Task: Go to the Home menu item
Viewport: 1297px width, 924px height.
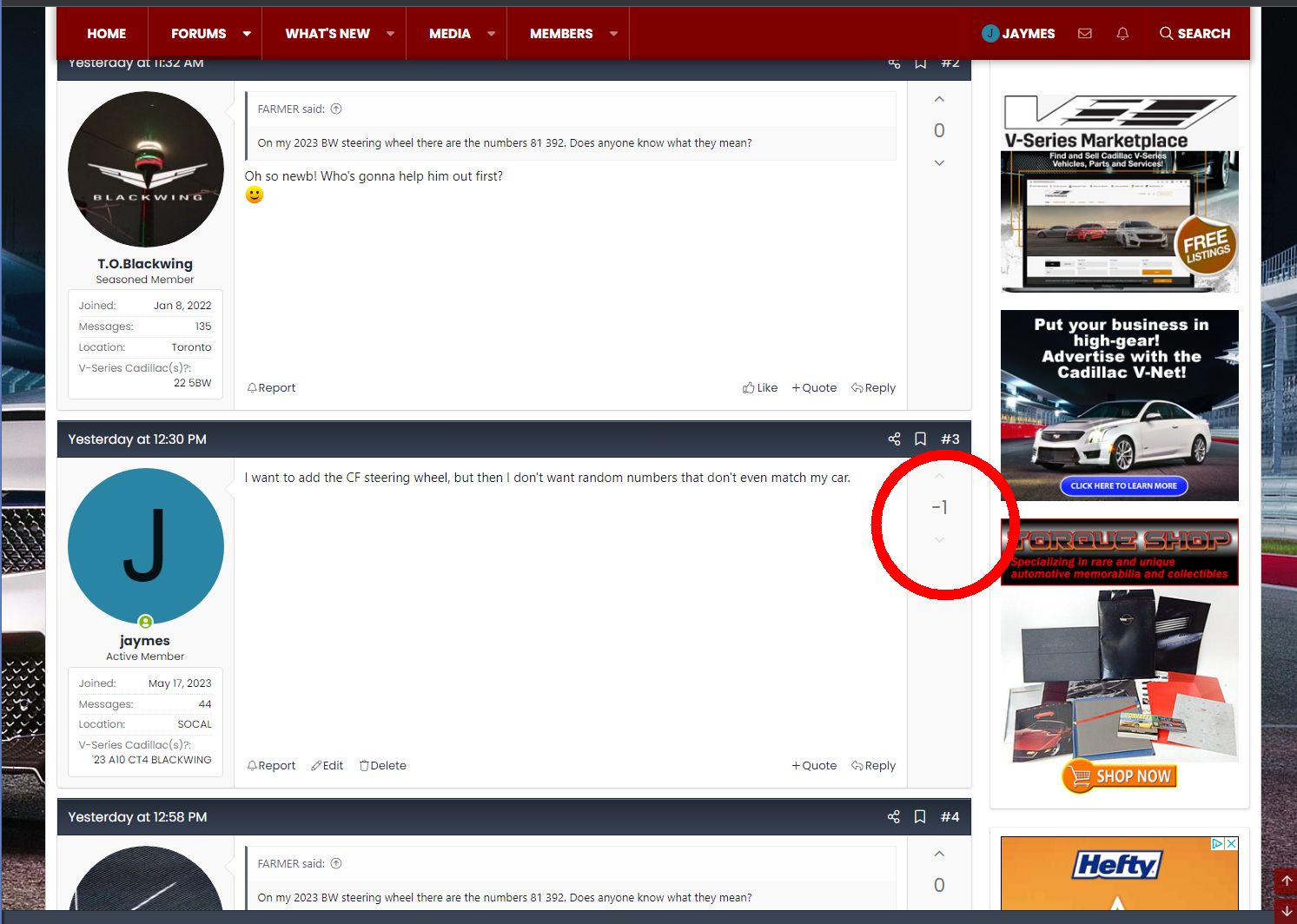Action: 106,34
